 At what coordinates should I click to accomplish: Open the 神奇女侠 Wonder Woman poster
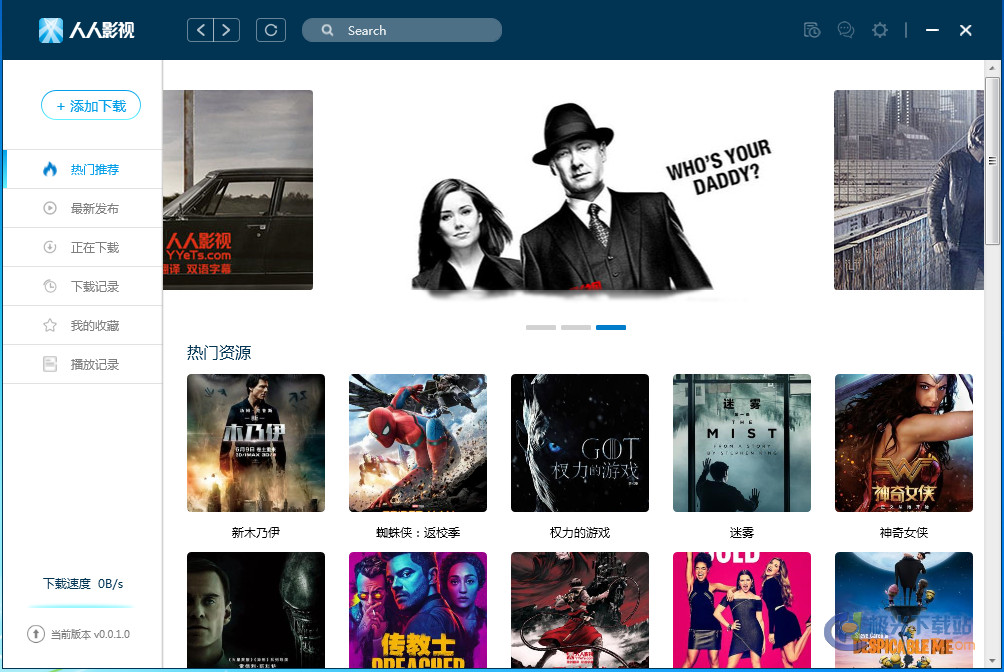pyautogui.click(x=904, y=443)
